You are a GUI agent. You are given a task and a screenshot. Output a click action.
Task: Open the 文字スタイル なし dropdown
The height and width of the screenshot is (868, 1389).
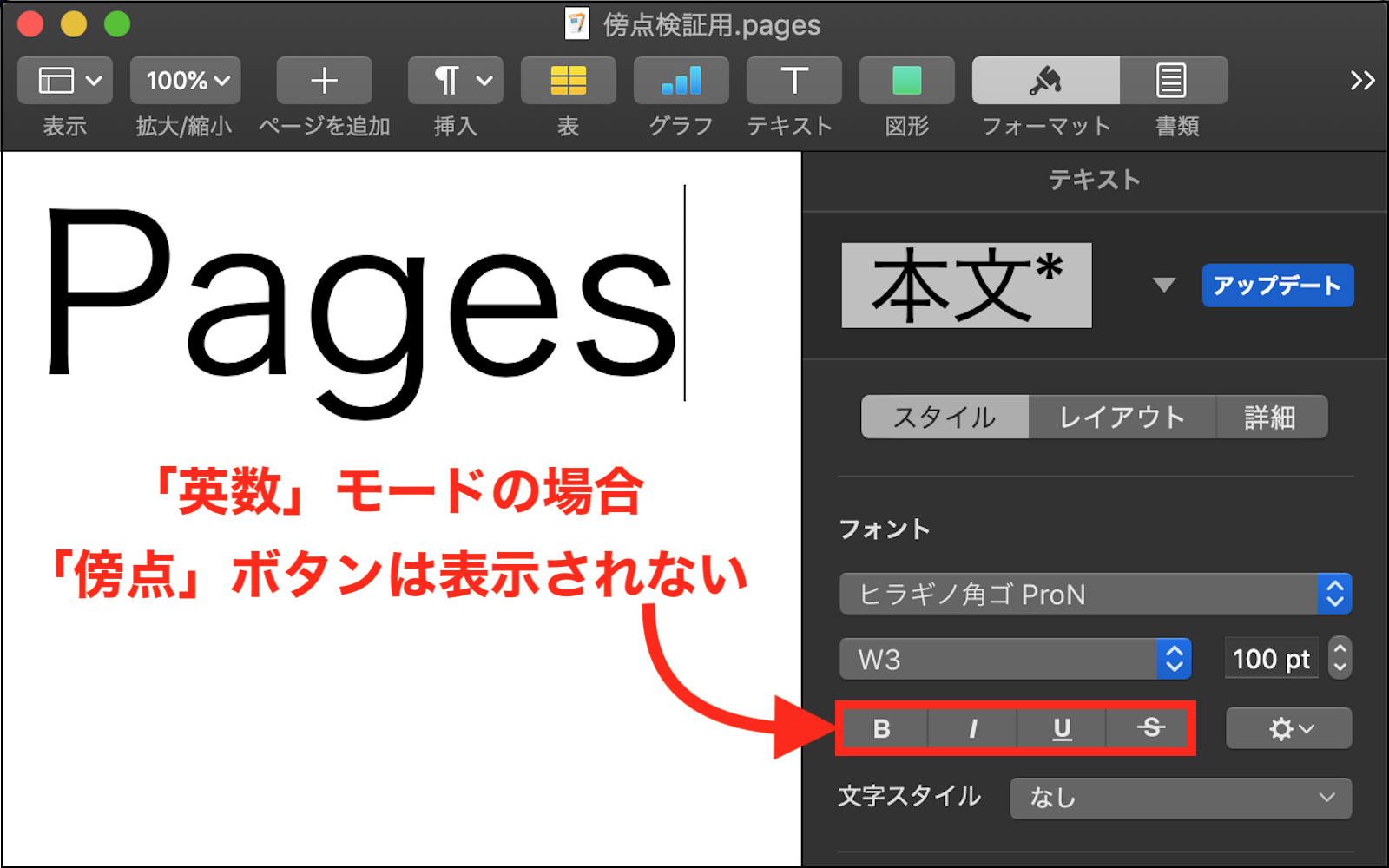(x=1180, y=798)
